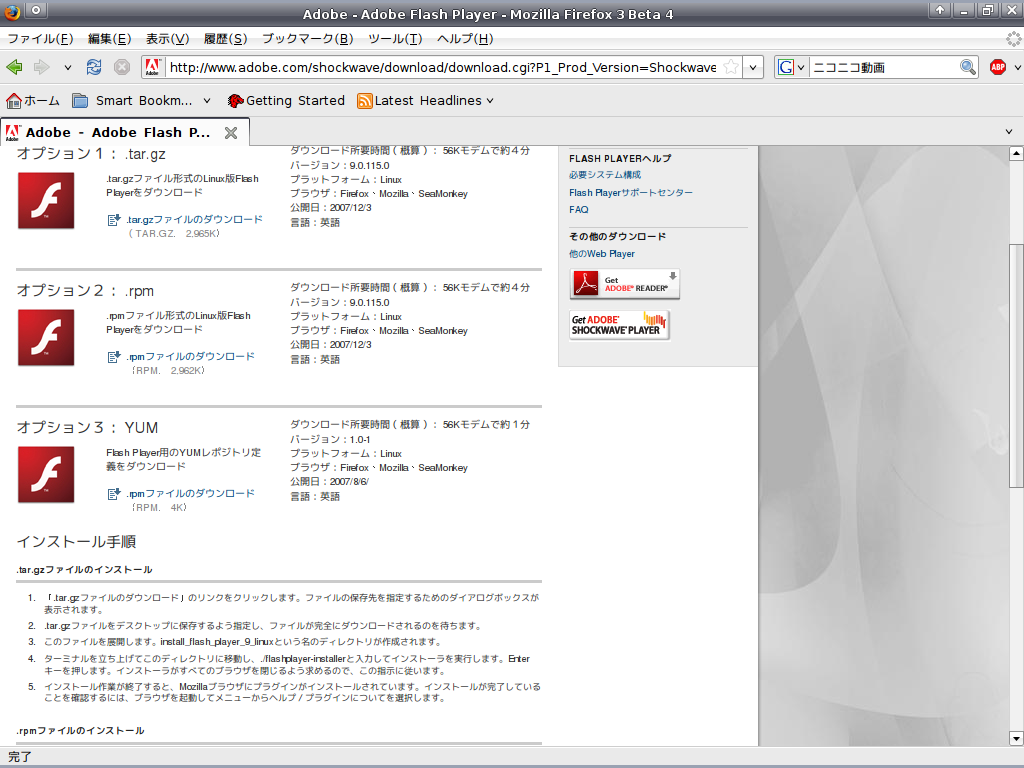Expand the Smart Bookmarks dropdown arrow
1024x768 pixels.
coord(207,101)
